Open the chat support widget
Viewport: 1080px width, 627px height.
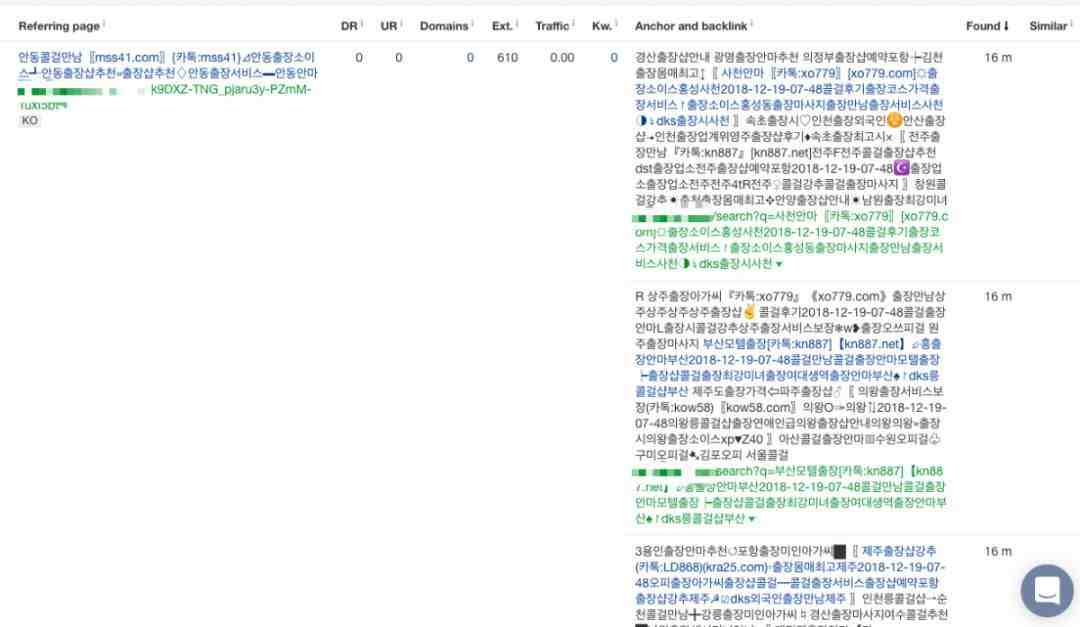click(1047, 590)
